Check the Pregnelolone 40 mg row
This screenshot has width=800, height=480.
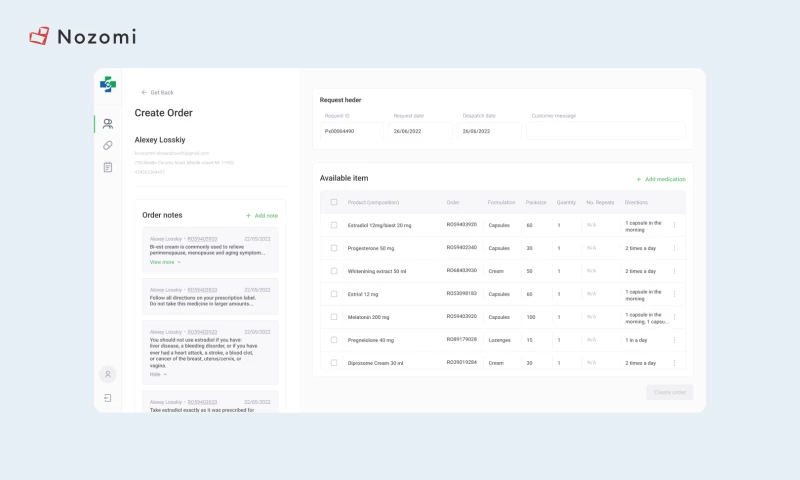tap(334, 340)
